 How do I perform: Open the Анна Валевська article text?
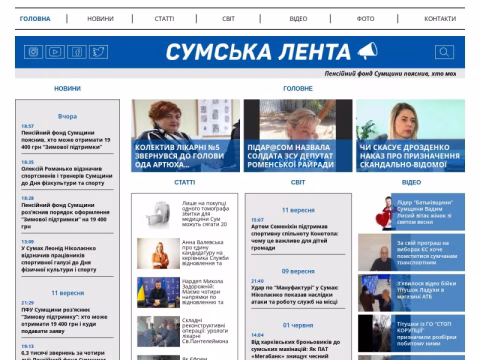(x=206, y=253)
